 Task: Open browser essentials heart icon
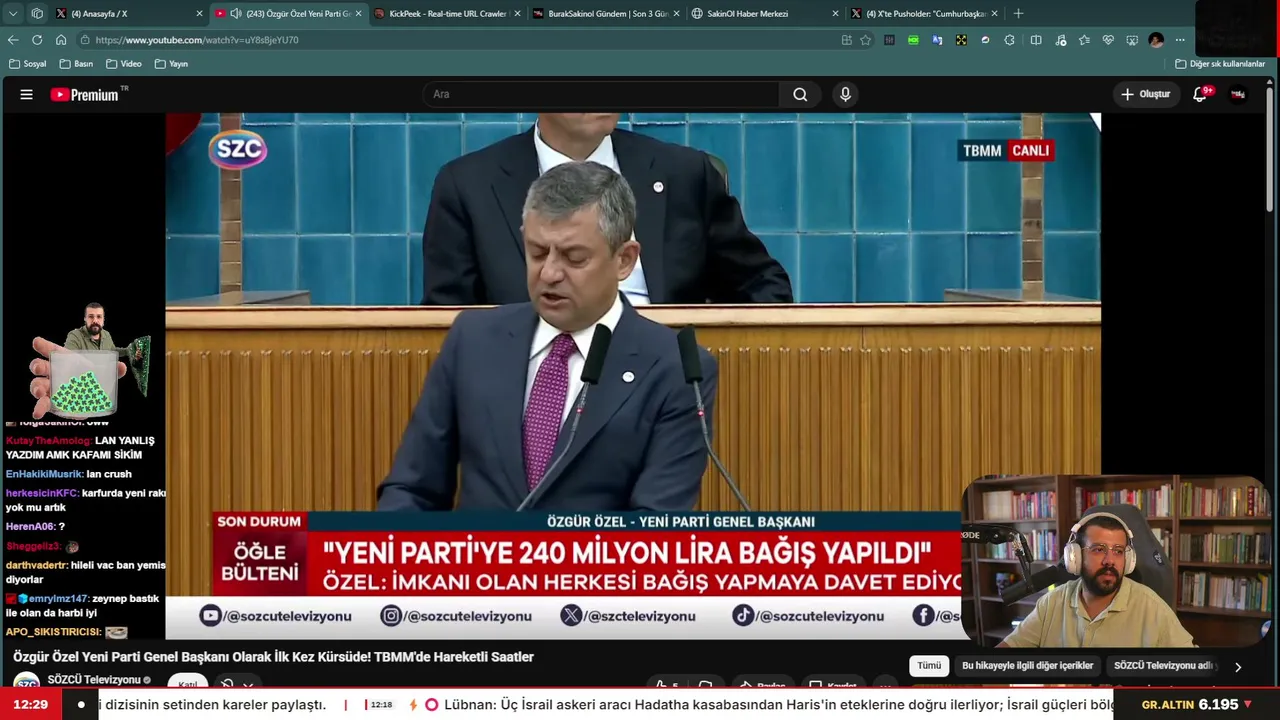[x=1108, y=40]
